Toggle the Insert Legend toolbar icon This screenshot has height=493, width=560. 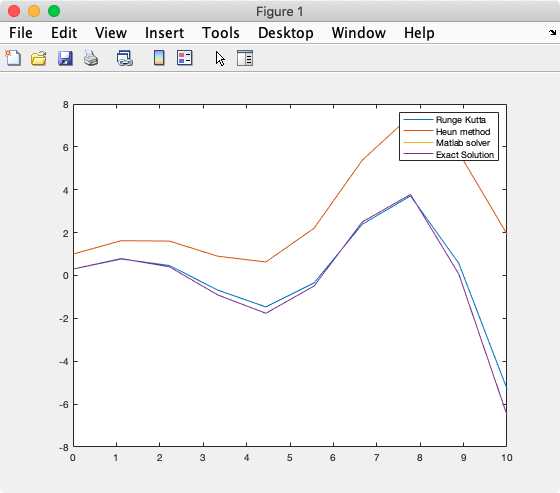click(185, 58)
